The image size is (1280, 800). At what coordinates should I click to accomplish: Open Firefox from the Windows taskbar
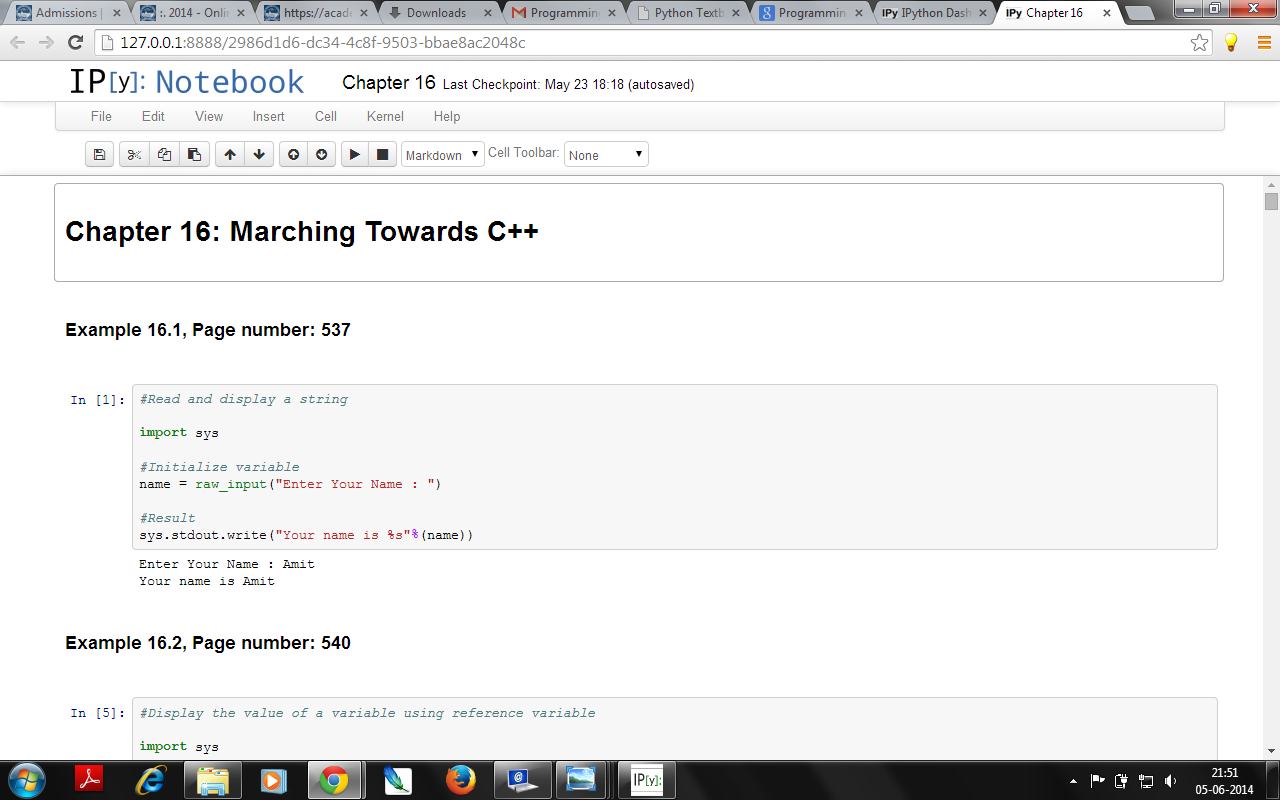click(x=460, y=779)
